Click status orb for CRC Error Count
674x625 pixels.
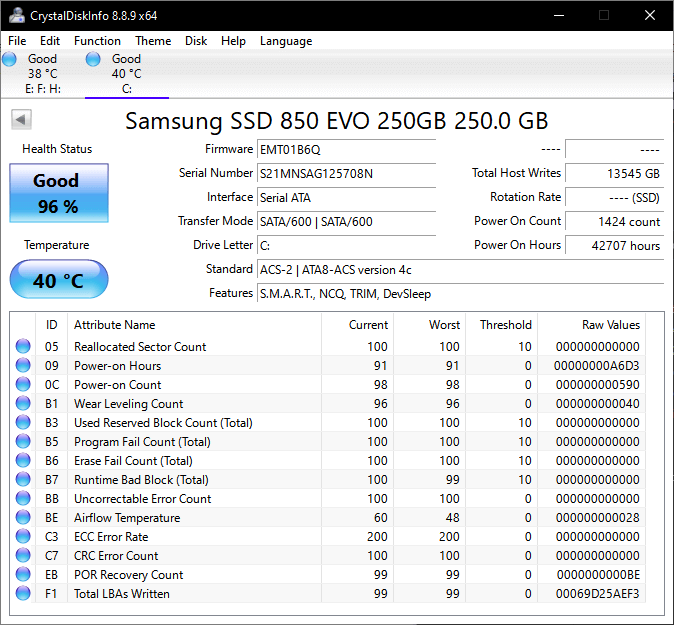(23, 555)
